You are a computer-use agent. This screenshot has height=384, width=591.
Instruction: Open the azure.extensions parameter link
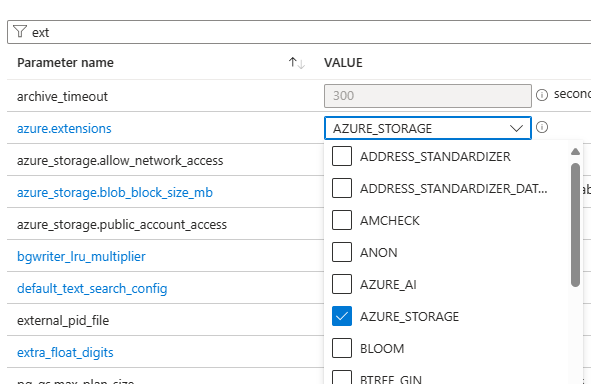point(64,129)
